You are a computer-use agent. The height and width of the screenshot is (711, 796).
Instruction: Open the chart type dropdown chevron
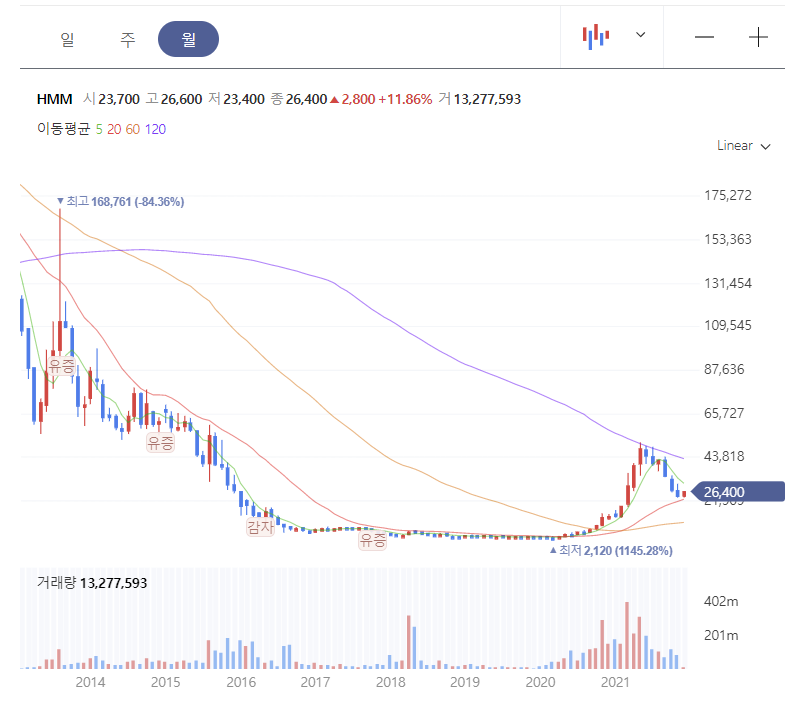click(x=641, y=35)
